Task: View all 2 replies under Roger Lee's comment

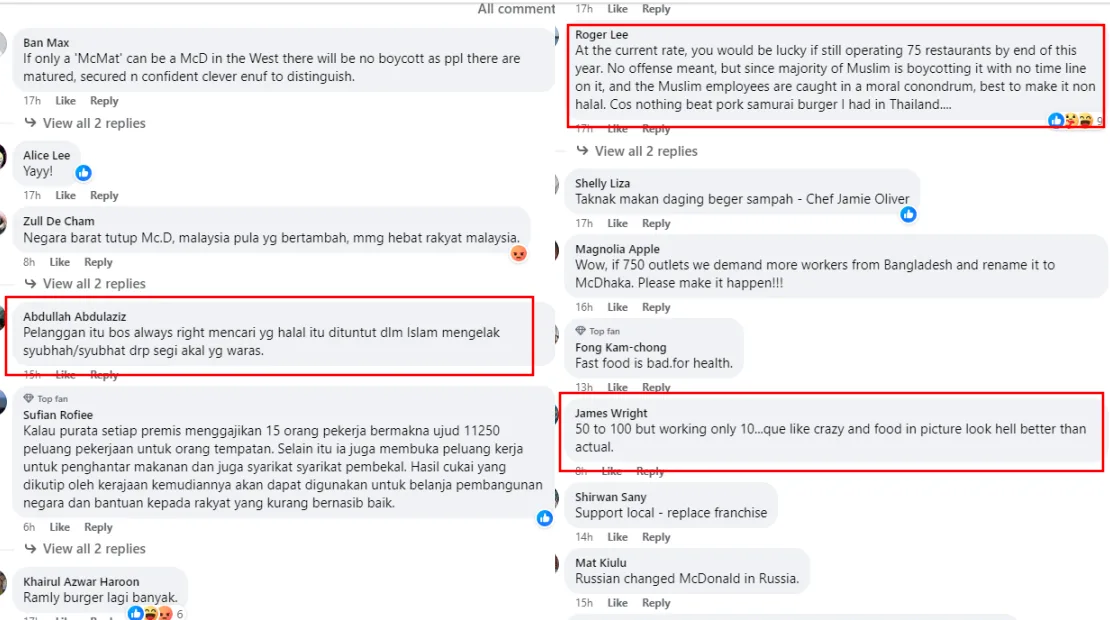Action: [637, 151]
